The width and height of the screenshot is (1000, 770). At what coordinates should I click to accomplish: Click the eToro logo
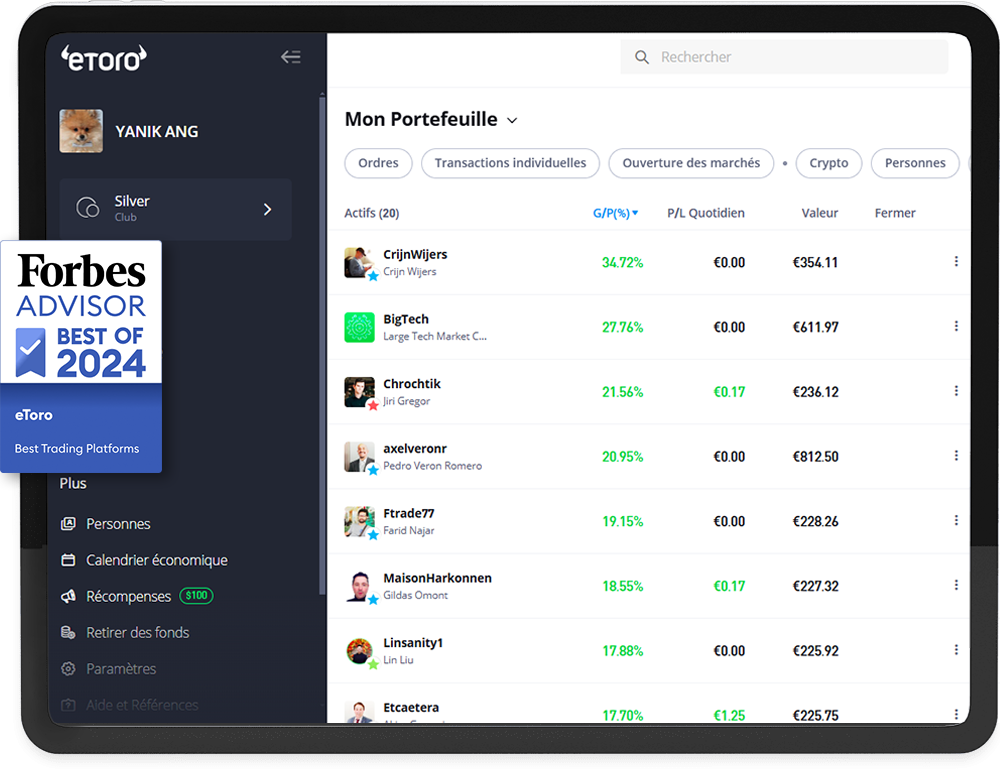pos(104,58)
